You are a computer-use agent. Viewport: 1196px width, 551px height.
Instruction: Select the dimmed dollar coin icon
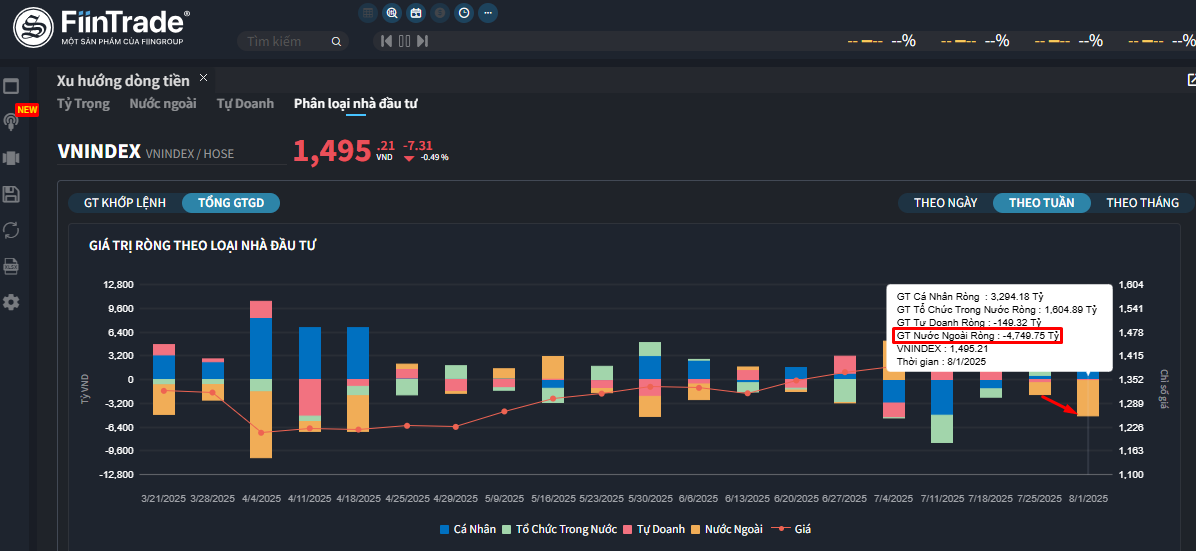439,12
